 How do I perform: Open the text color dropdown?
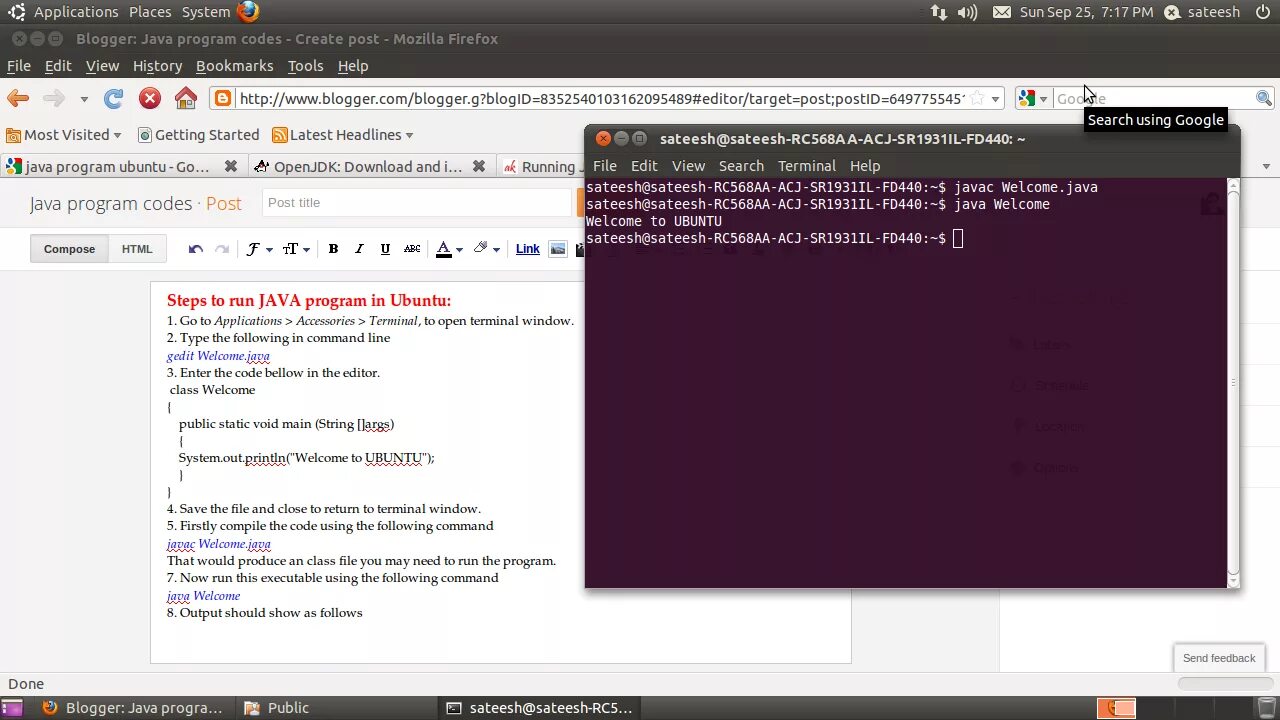pos(449,249)
